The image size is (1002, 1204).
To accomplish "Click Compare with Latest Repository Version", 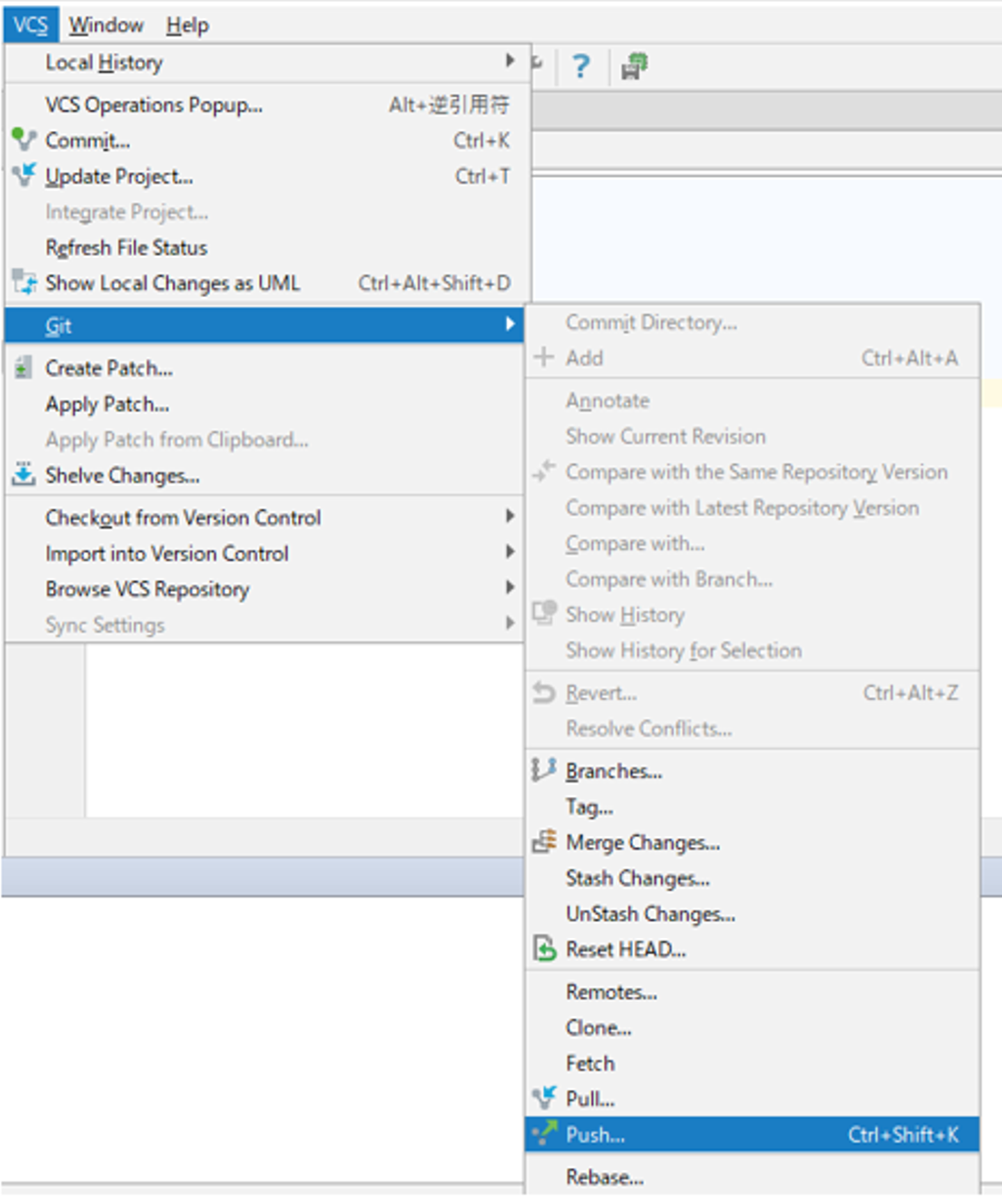I will tap(753, 507).
